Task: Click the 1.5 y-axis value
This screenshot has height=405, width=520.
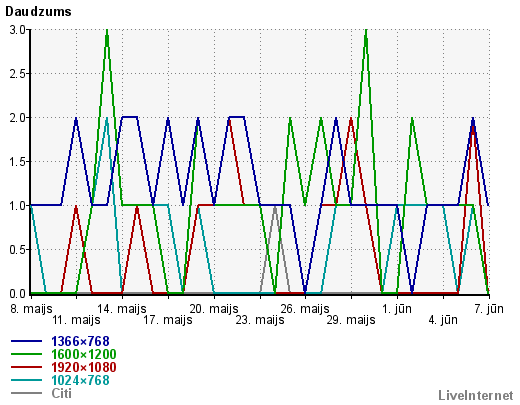Action: point(17,162)
